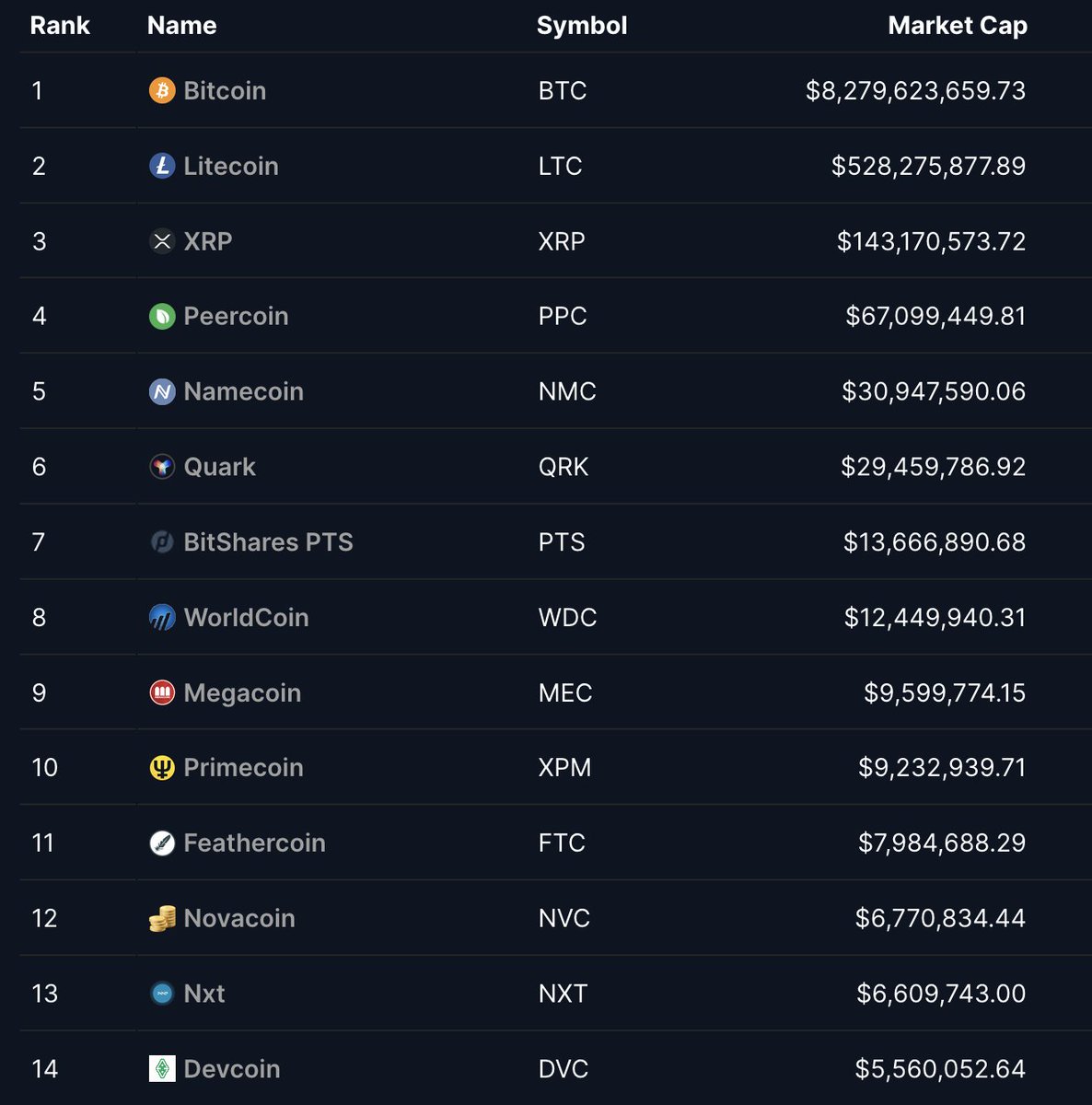Click the Symbol column header
The height and width of the screenshot is (1105, 1092).
click(582, 26)
